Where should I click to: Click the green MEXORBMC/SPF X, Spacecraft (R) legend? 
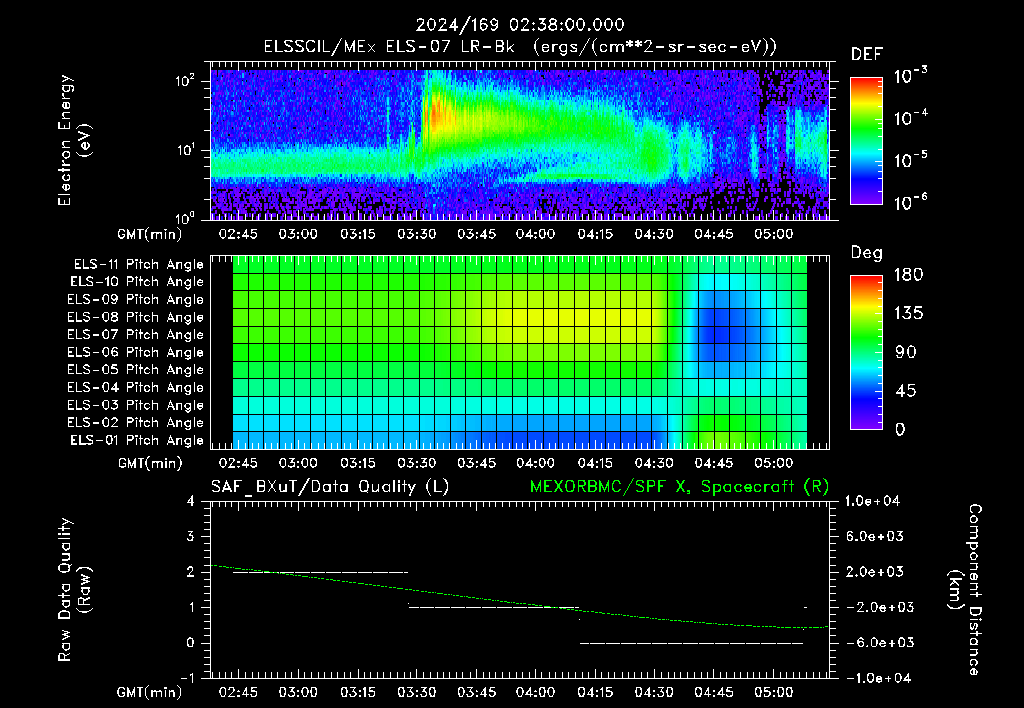pyautogui.click(x=679, y=487)
